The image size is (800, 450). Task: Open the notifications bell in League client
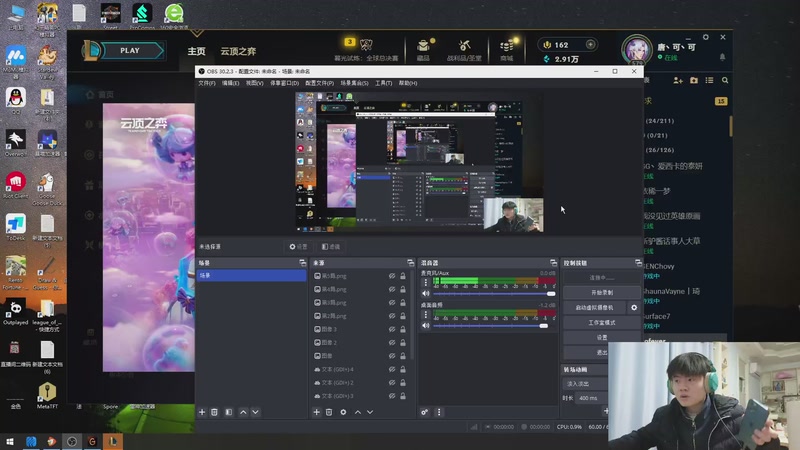tap(722, 57)
